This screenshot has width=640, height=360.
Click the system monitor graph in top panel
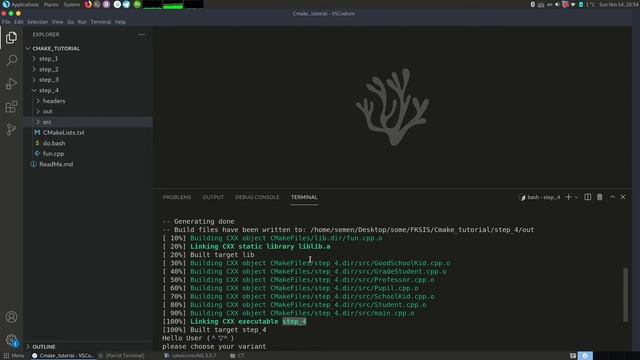(173, 4)
